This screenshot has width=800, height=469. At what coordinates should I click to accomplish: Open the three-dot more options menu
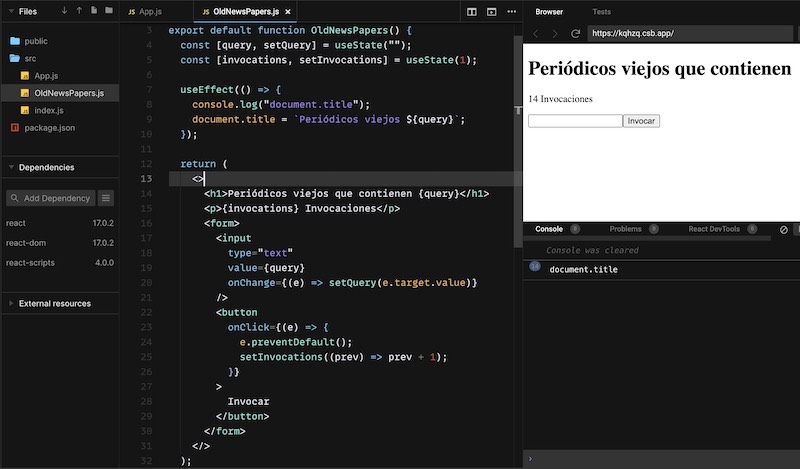click(510, 12)
